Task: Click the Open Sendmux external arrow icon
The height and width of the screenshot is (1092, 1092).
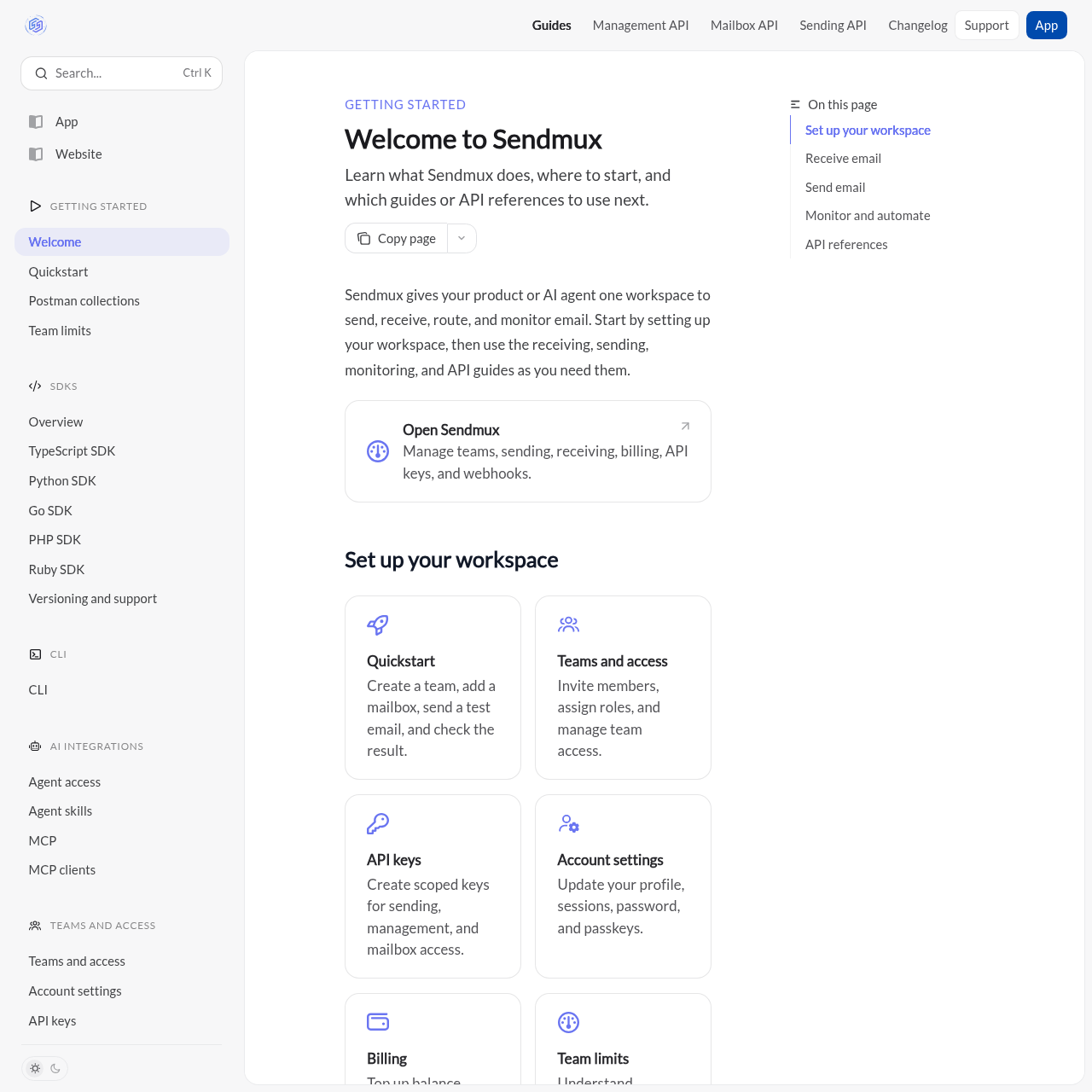Action: point(685,426)
